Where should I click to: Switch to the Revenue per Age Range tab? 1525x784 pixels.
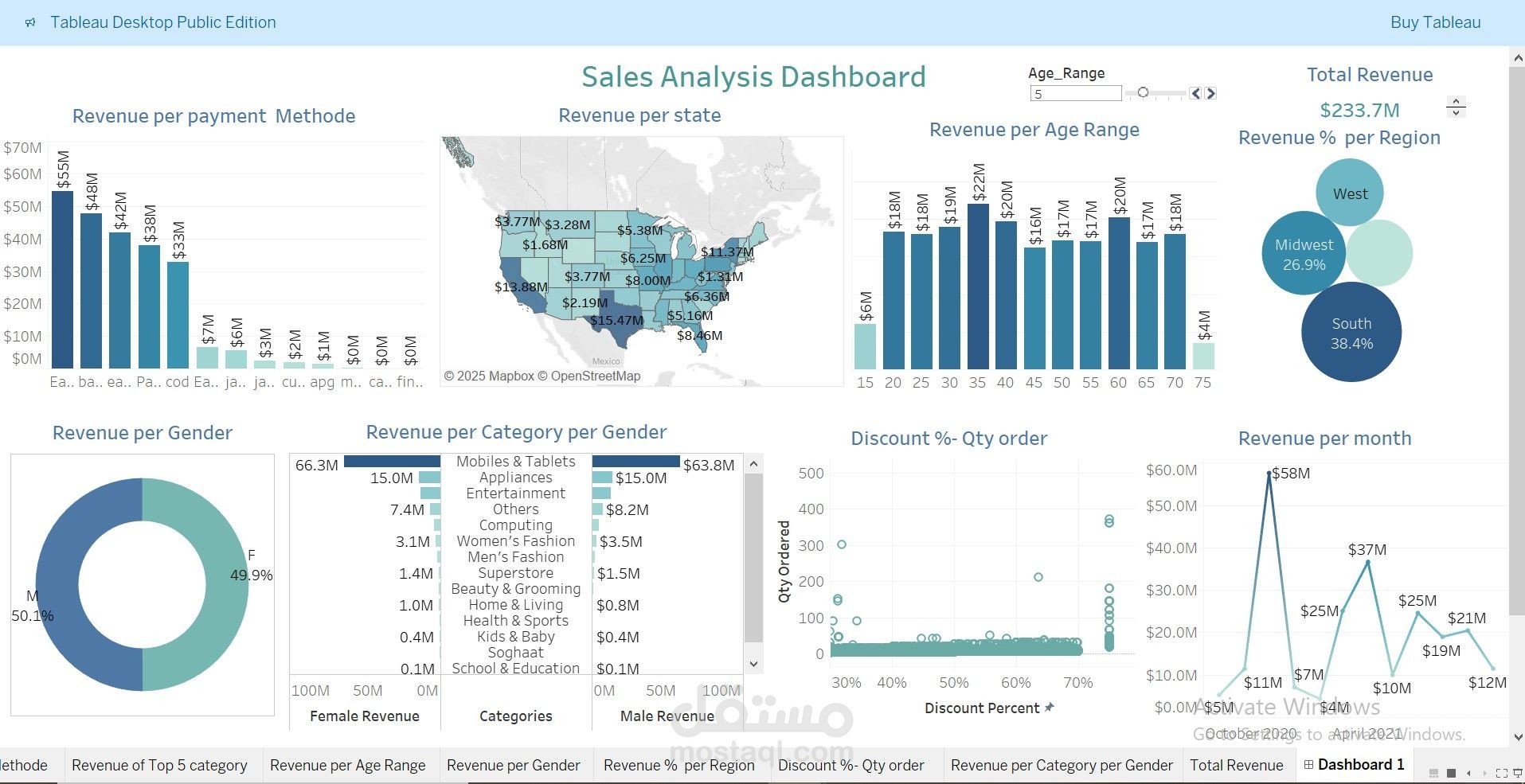pos(347,766)
